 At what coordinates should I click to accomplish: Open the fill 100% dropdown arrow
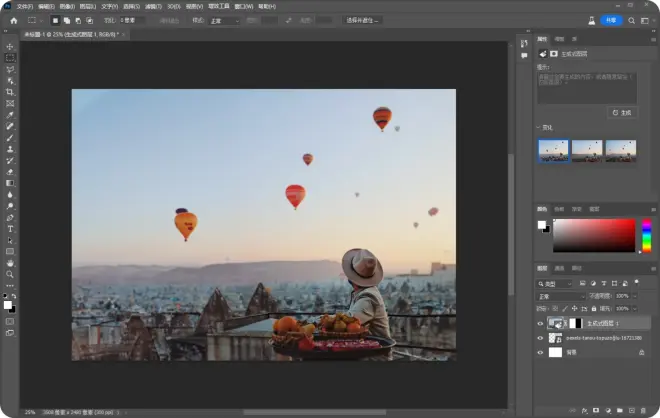[x=635, y=309]
